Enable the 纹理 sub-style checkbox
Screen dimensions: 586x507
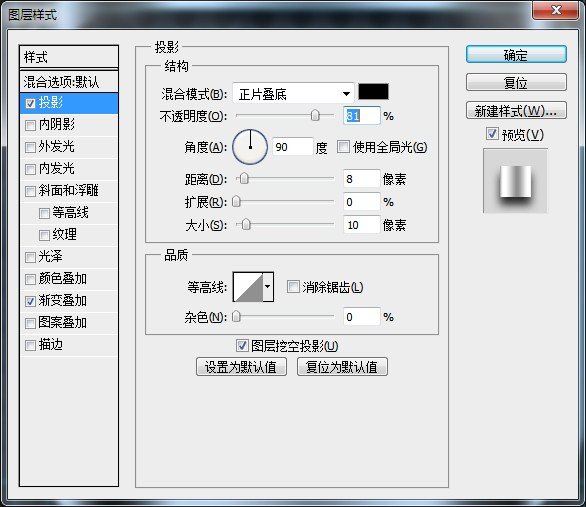44,235
